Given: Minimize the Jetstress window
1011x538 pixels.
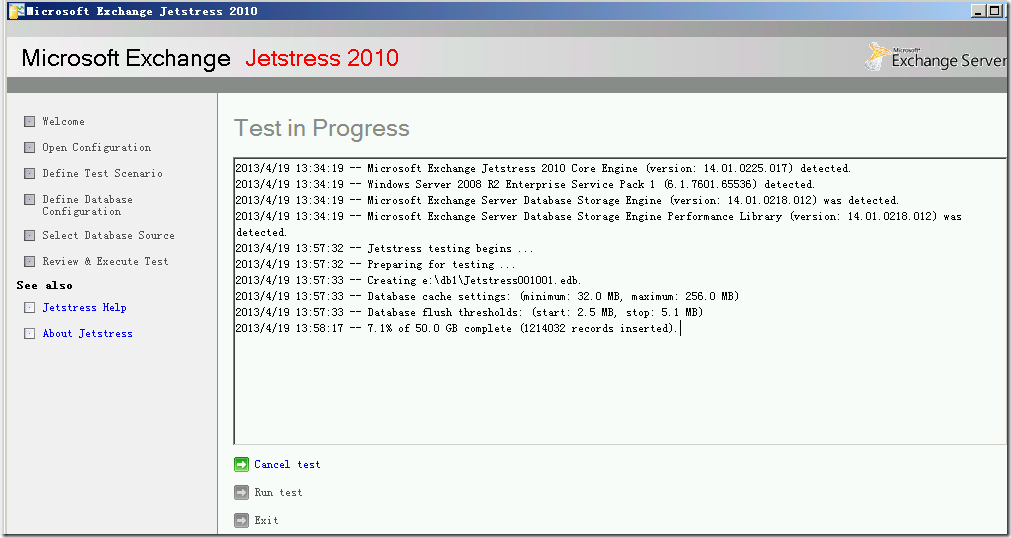Looking at the screenshot, I should point(979,11).
